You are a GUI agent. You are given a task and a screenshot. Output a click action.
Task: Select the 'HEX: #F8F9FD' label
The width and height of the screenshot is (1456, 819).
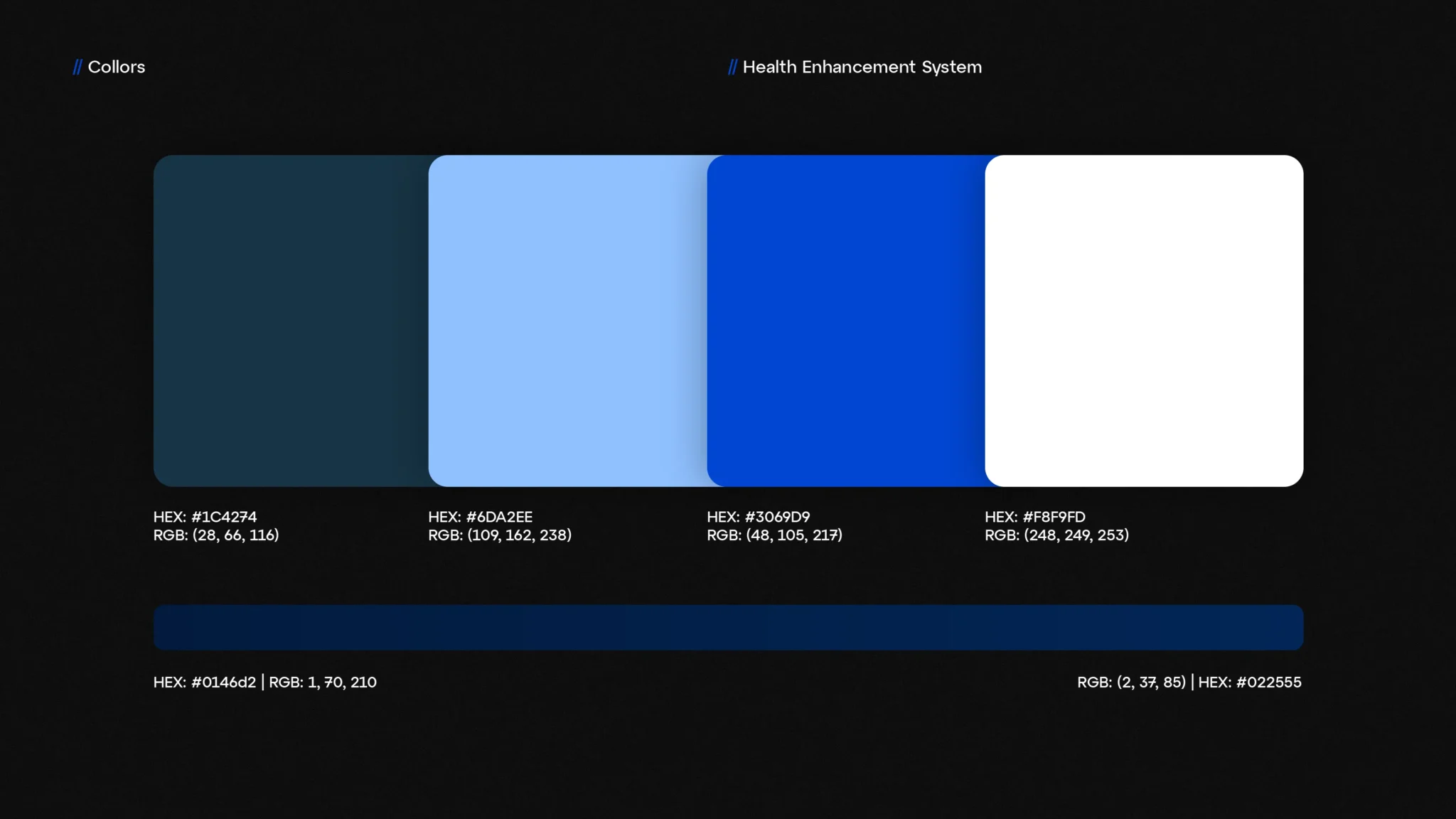pos(1035,517)
